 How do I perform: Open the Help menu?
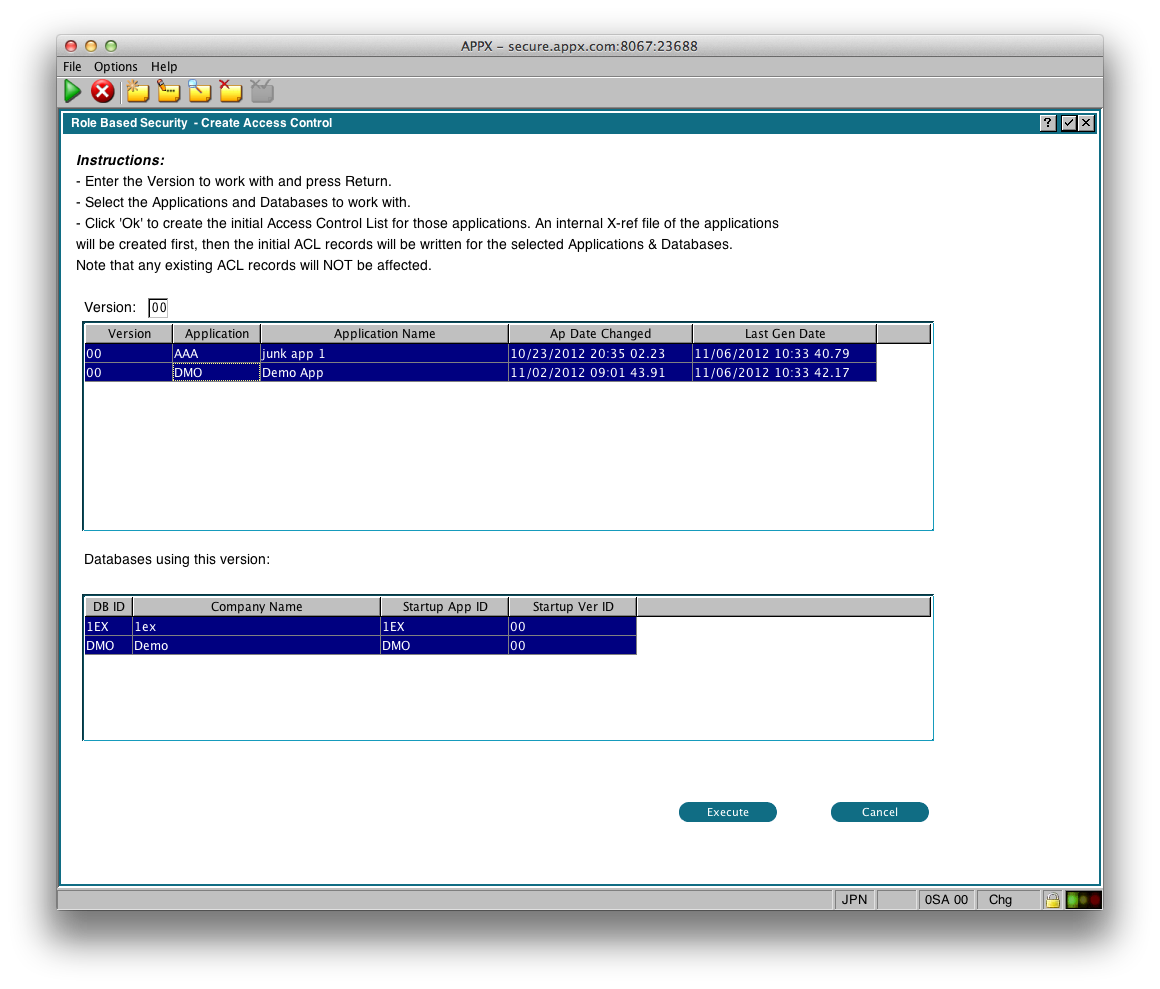click(164, 67)
